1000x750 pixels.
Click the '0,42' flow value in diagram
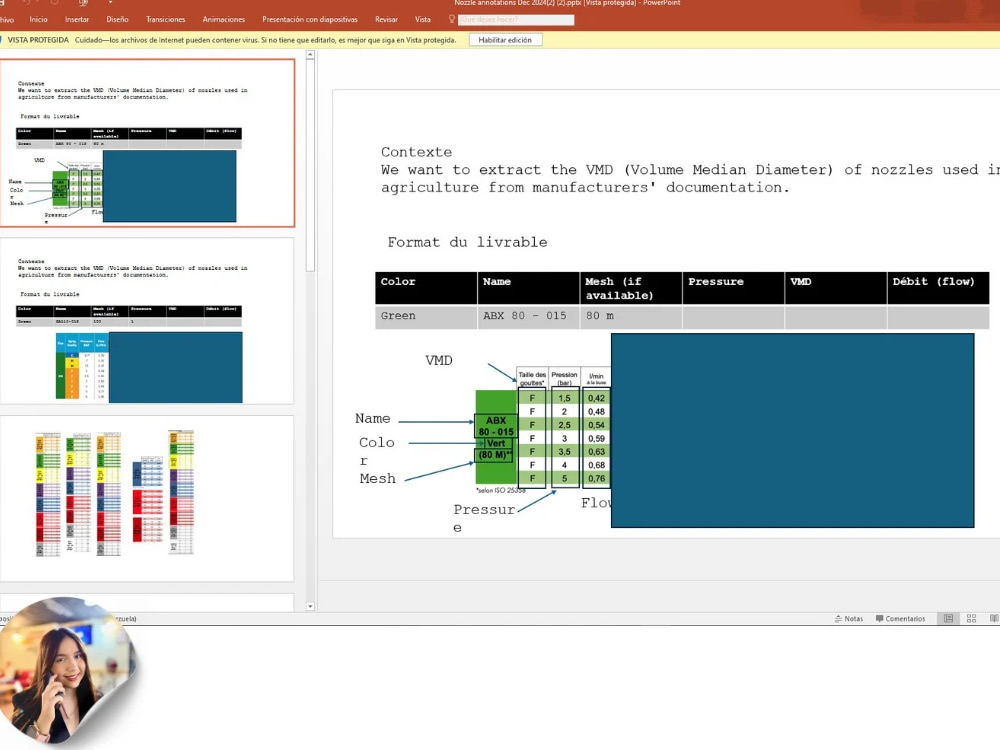coord(596,398)
